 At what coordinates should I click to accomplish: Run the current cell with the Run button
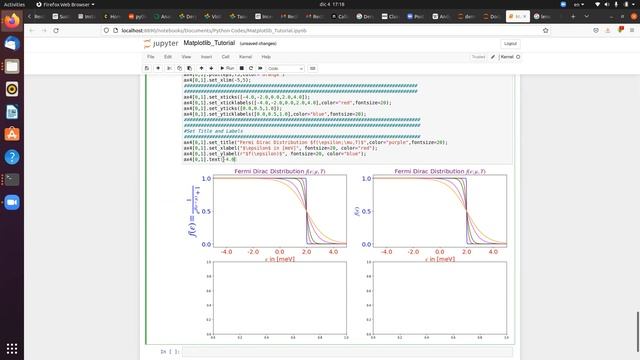(227, 68)
